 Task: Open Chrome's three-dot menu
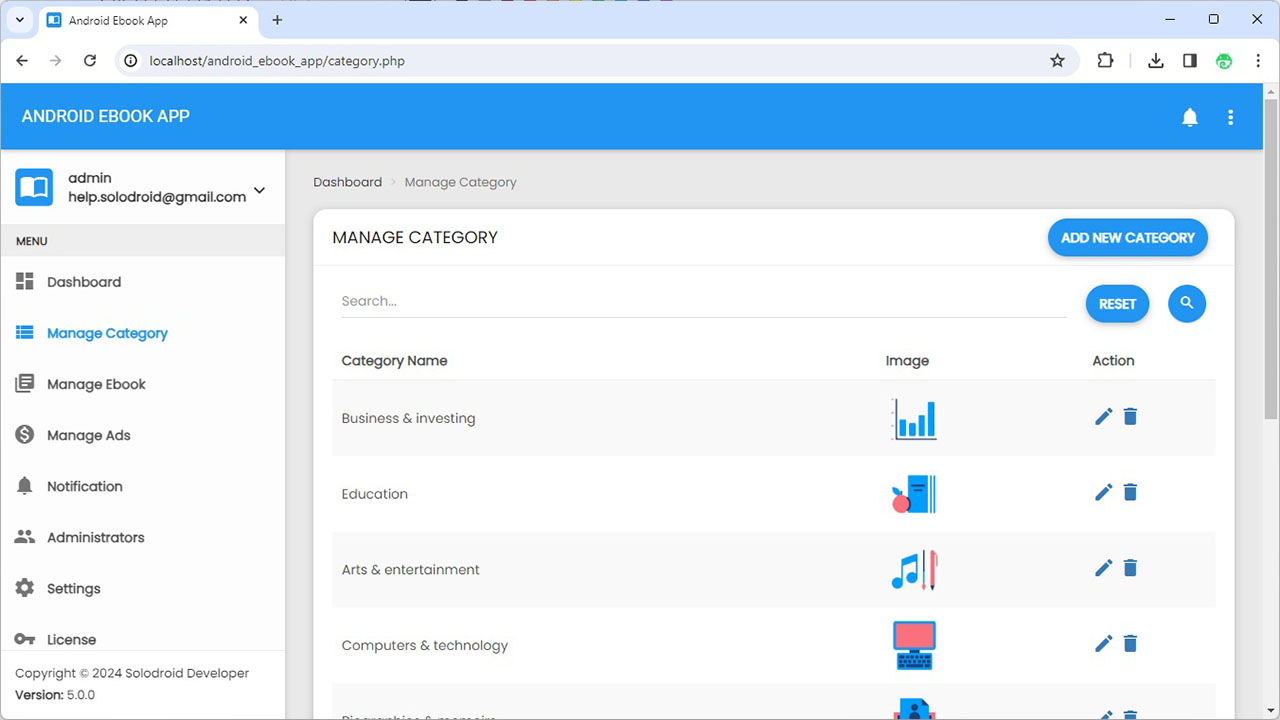point(1258,61)
